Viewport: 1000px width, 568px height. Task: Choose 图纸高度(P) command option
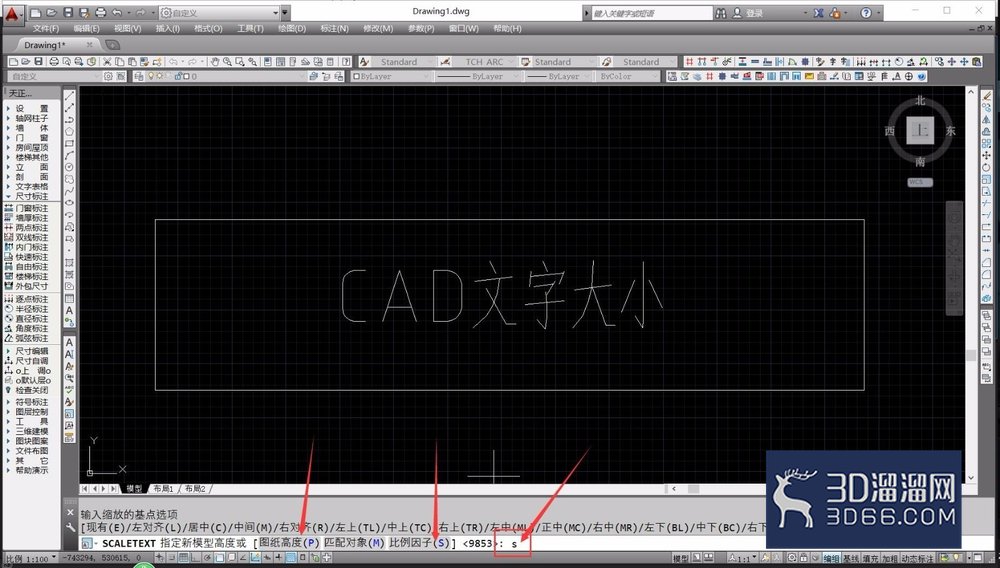click(289, 543)
